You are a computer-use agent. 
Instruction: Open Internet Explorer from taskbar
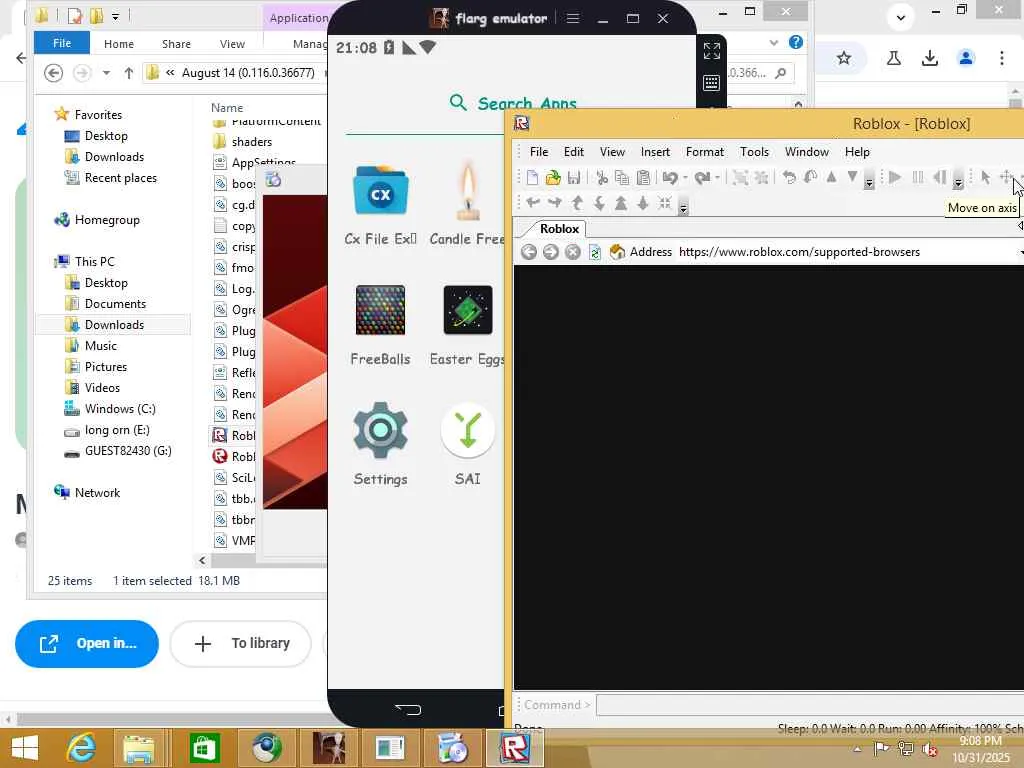(82, 748)
